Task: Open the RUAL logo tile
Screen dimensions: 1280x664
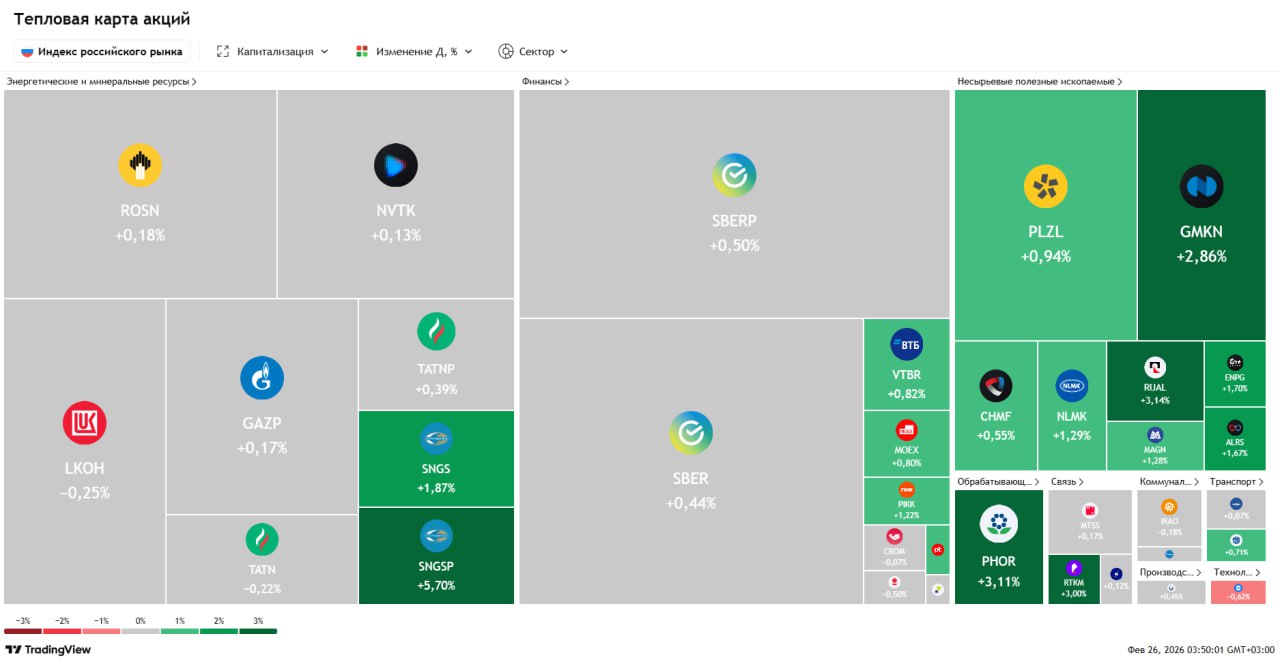Action: (x=1155, y=367)
